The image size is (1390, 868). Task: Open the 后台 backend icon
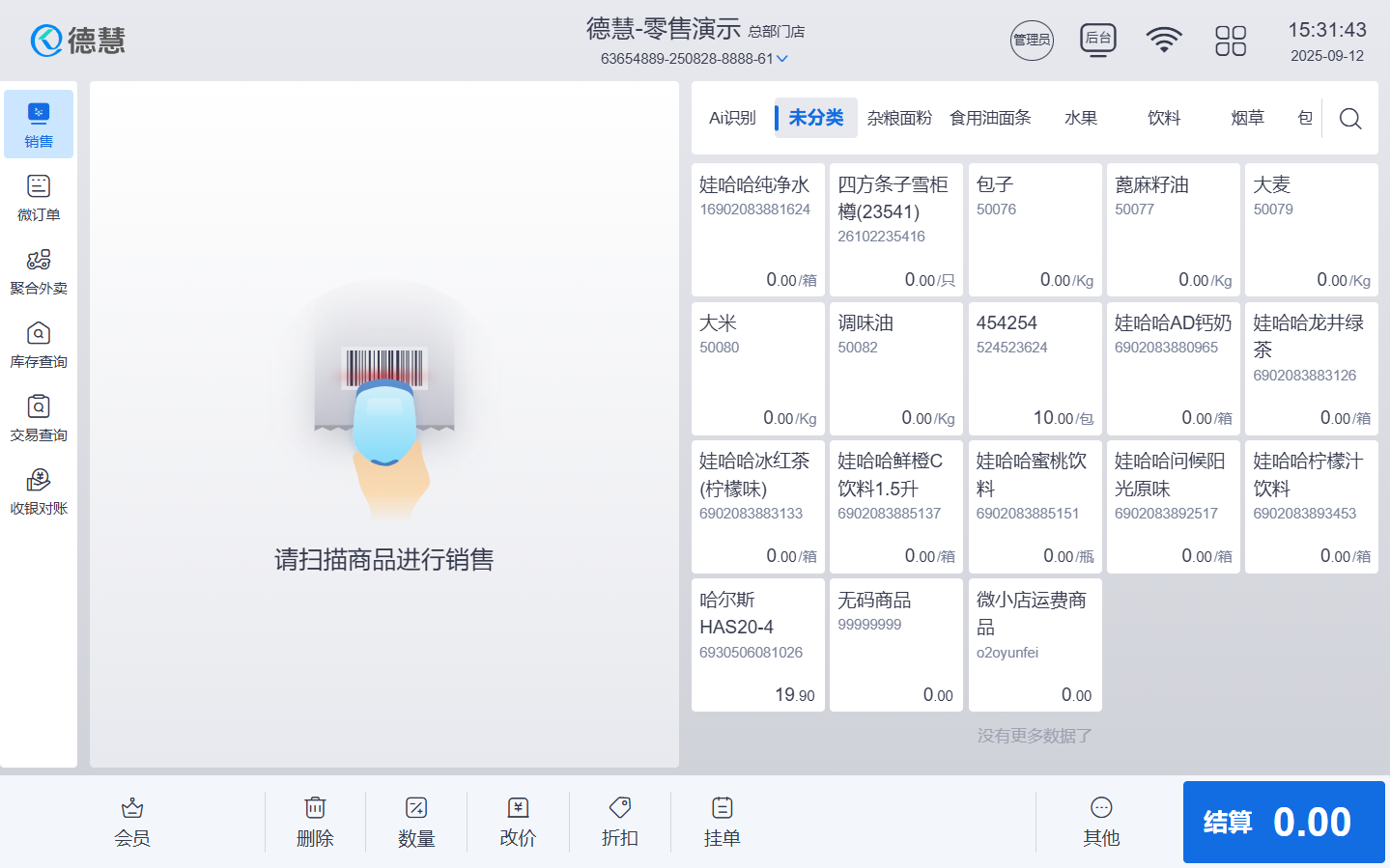[1098, 40]
